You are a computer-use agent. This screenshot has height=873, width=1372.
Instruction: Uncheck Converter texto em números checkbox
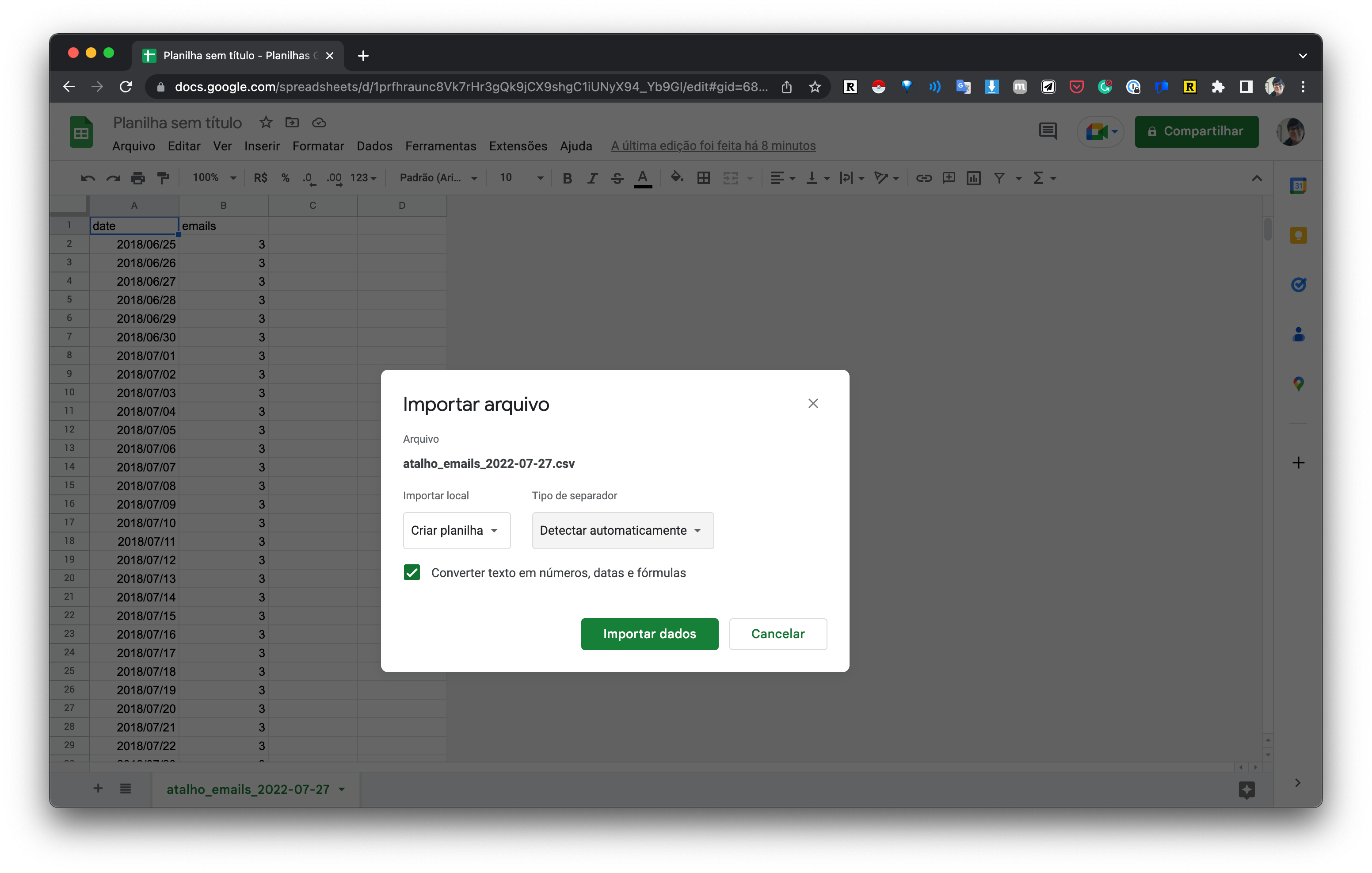(412, 573)
